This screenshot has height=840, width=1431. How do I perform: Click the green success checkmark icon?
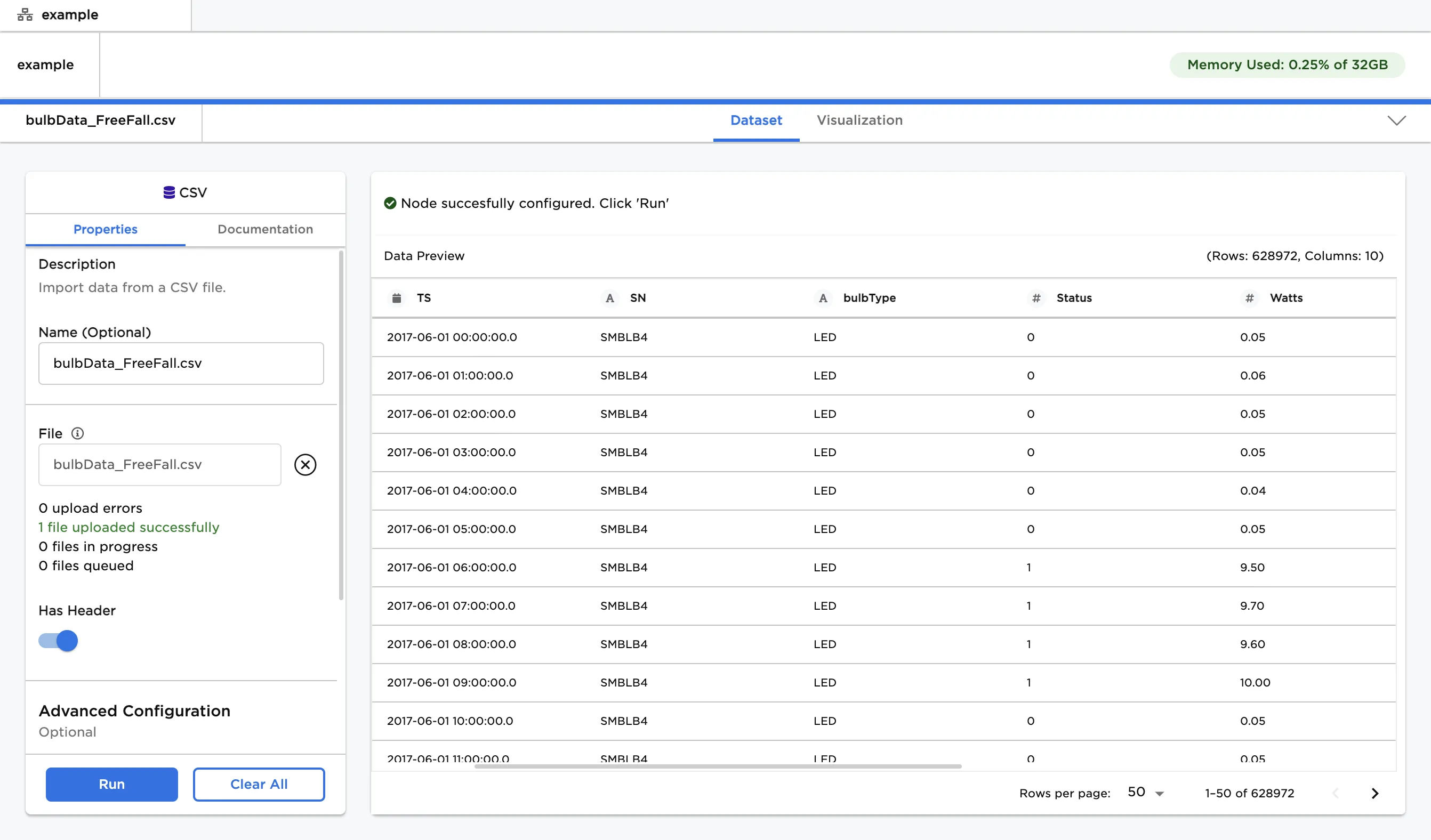390,203
